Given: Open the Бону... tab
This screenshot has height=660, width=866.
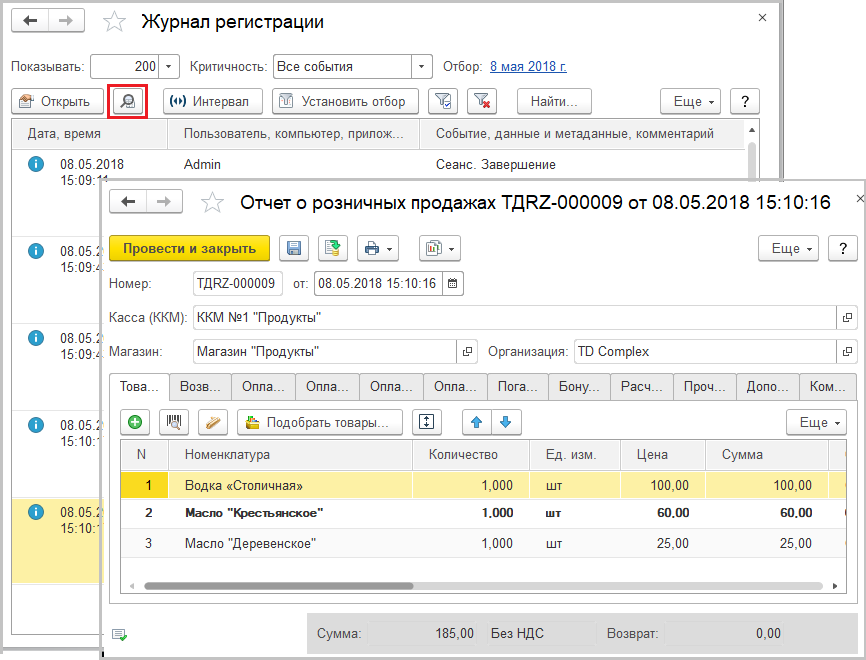Looking at the screenshot, I should (579, 387).
